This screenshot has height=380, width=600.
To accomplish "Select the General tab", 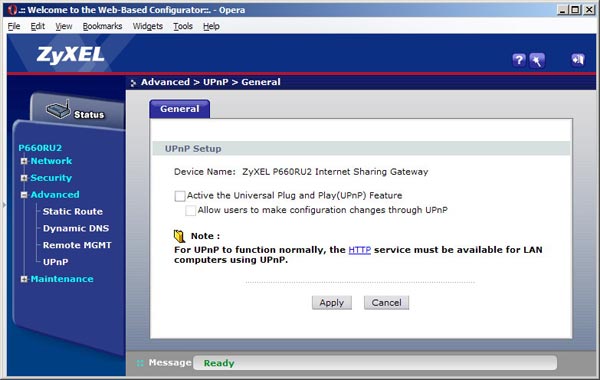I will pos(179,109).
